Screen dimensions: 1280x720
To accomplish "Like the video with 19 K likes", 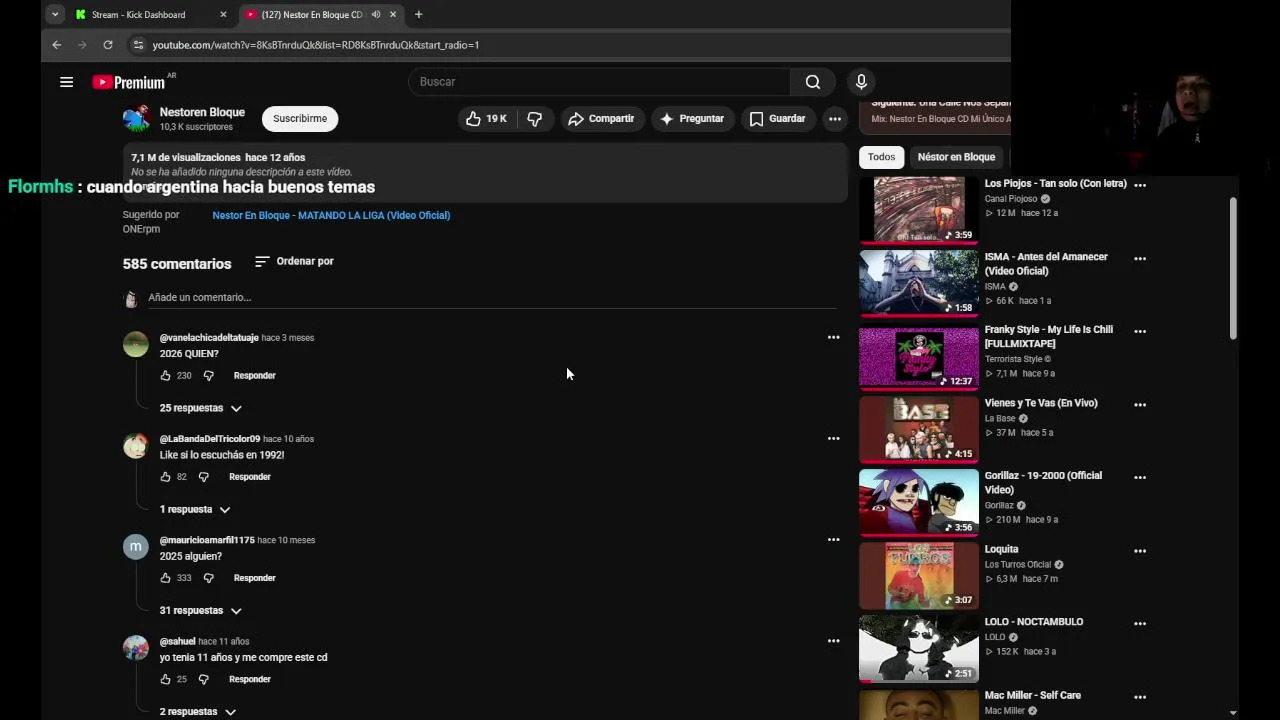I will [486, 118].
